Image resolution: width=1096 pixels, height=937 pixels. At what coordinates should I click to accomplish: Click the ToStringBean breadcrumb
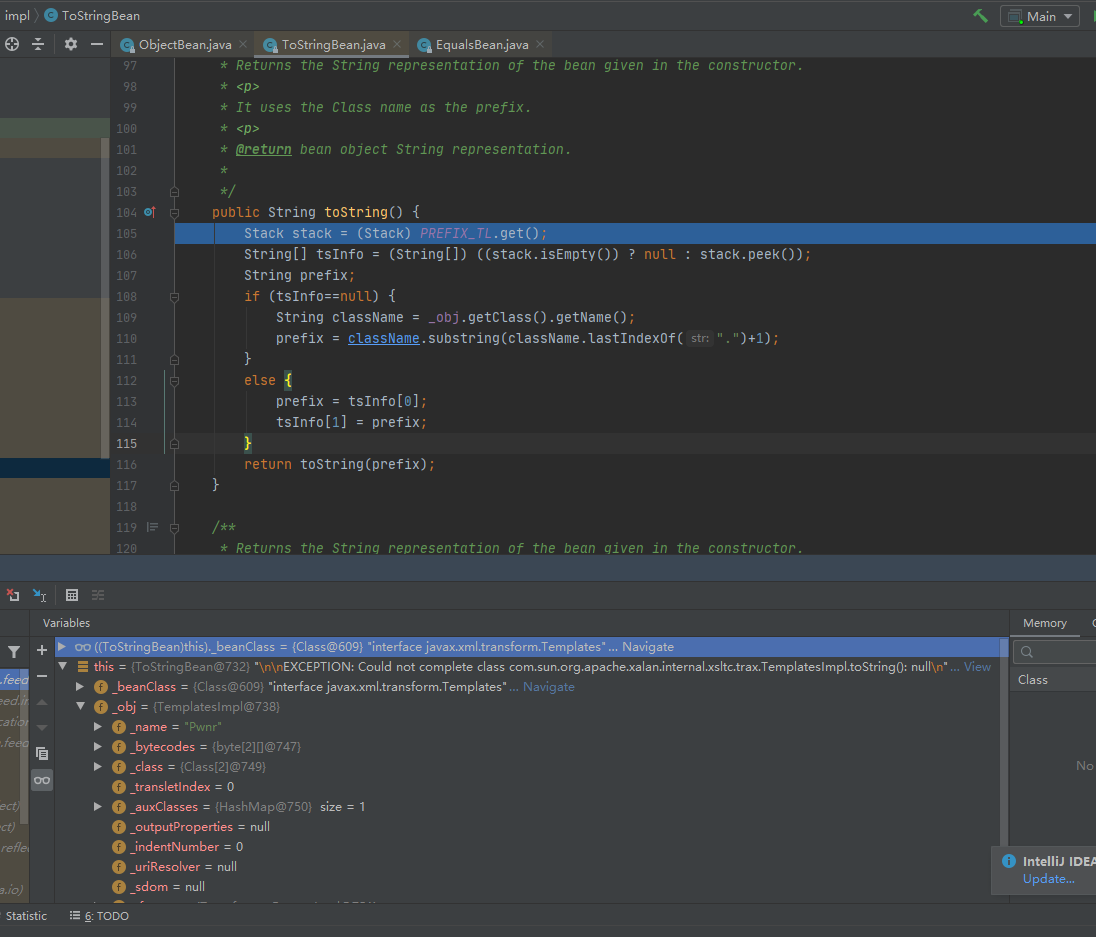click(x=92, y=15)
